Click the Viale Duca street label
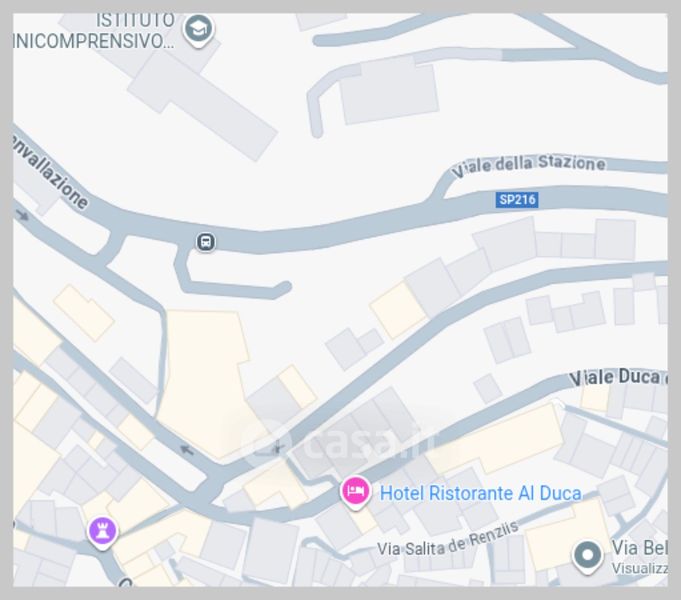681x600 pixels. pyautogui.click(x=619, y=378)
